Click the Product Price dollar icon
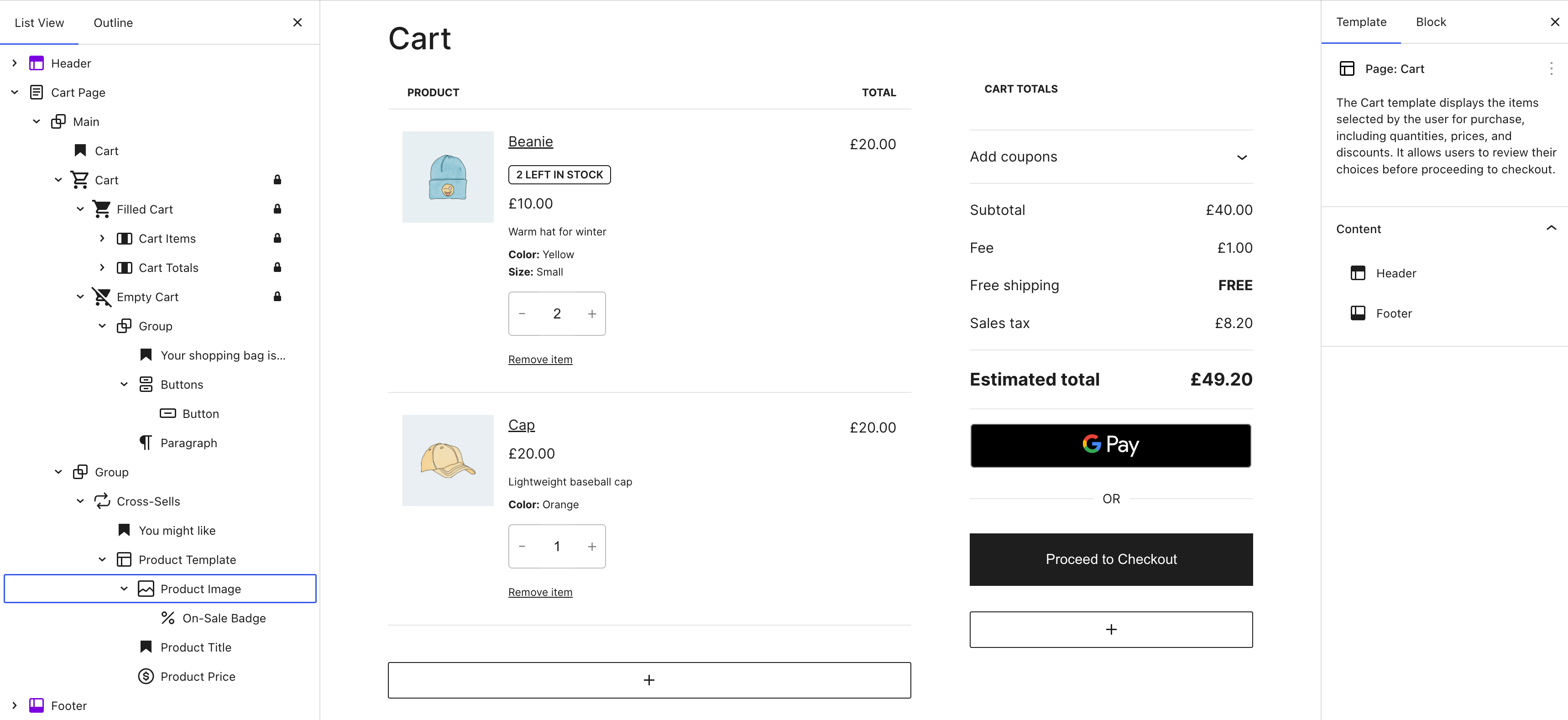This screenshot has height=720, width=1568. click(x=146, y=677)
